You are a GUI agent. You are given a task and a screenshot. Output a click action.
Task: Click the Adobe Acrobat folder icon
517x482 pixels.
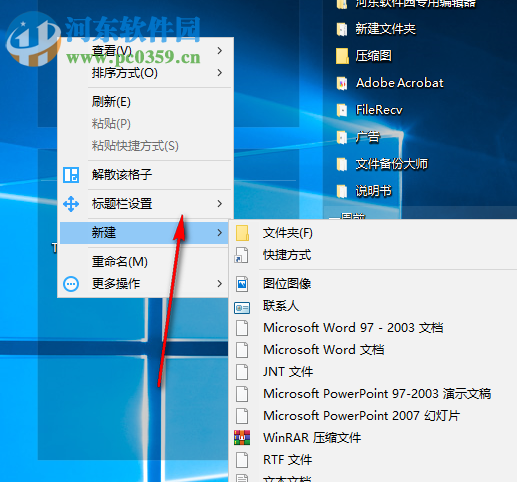(x=342, y=83)
